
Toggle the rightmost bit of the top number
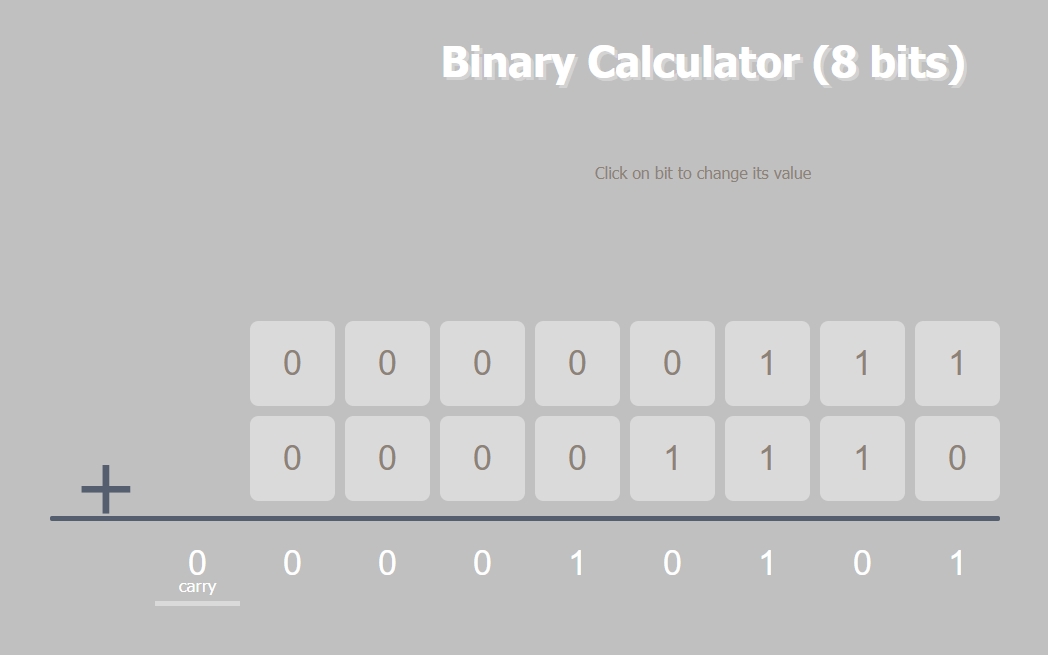coord(957,363)
